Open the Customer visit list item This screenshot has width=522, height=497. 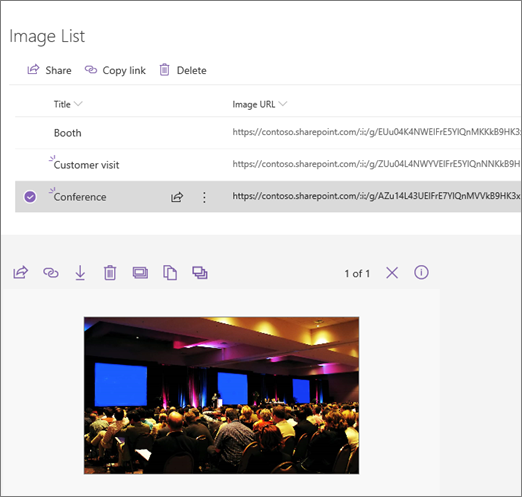[86, 165]
